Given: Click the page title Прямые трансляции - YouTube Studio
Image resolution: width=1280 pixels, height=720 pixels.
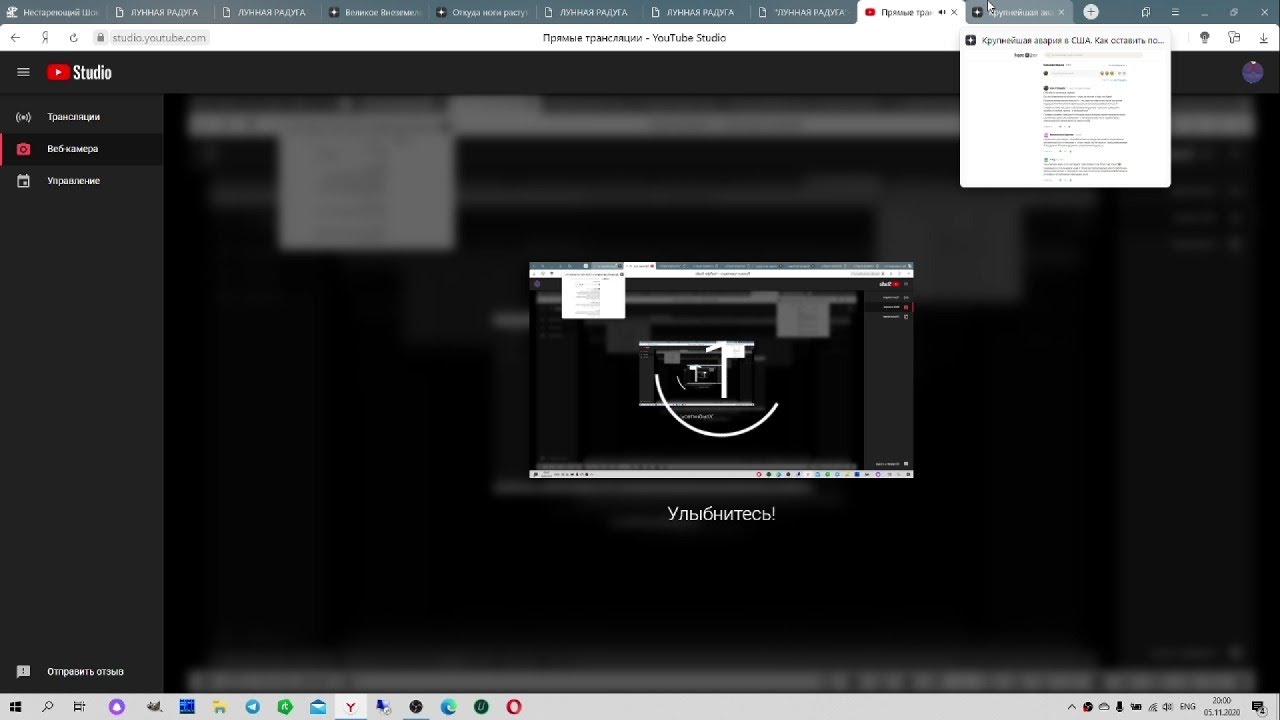Looking at the screenshot, I should point(634,38).
